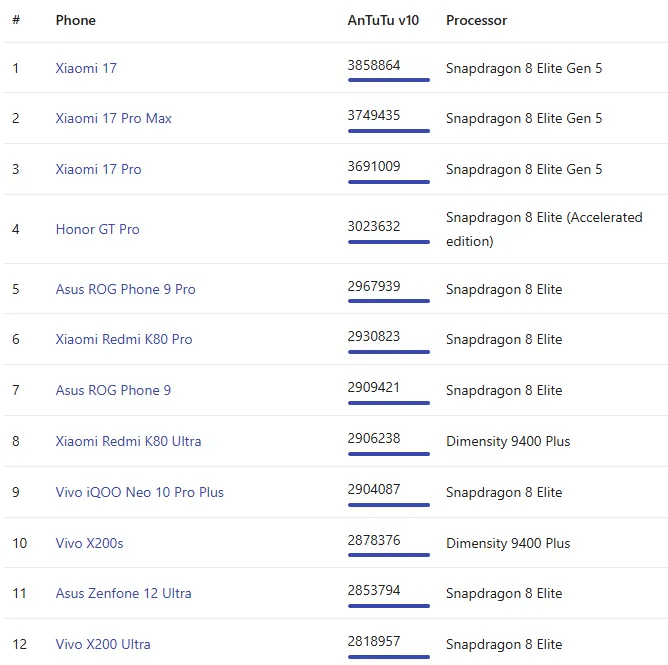Open the Honor GT Pro page
The image size is (668, 665).
pos(97,229)
